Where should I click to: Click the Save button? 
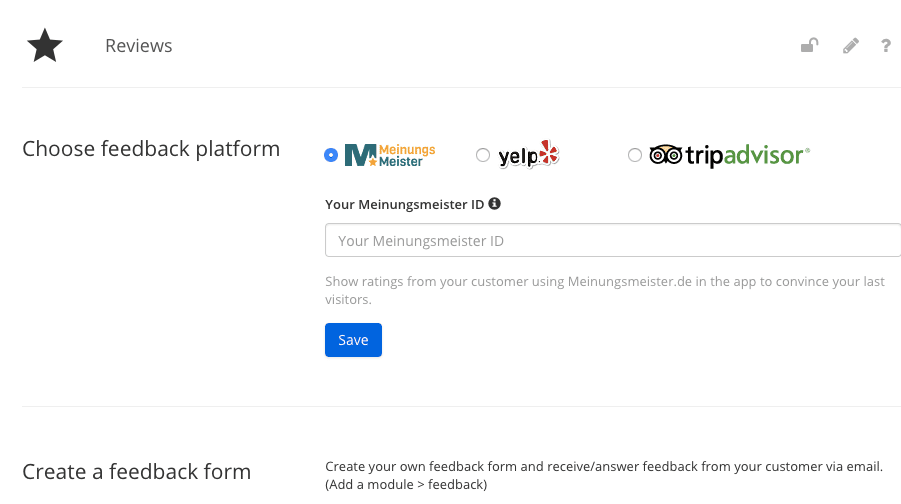click(353, 340)
